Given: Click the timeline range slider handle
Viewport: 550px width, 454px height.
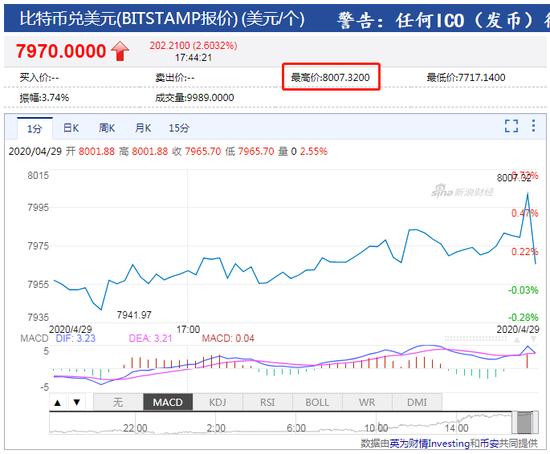Looking at the screenshot, I should coord(525,423).
